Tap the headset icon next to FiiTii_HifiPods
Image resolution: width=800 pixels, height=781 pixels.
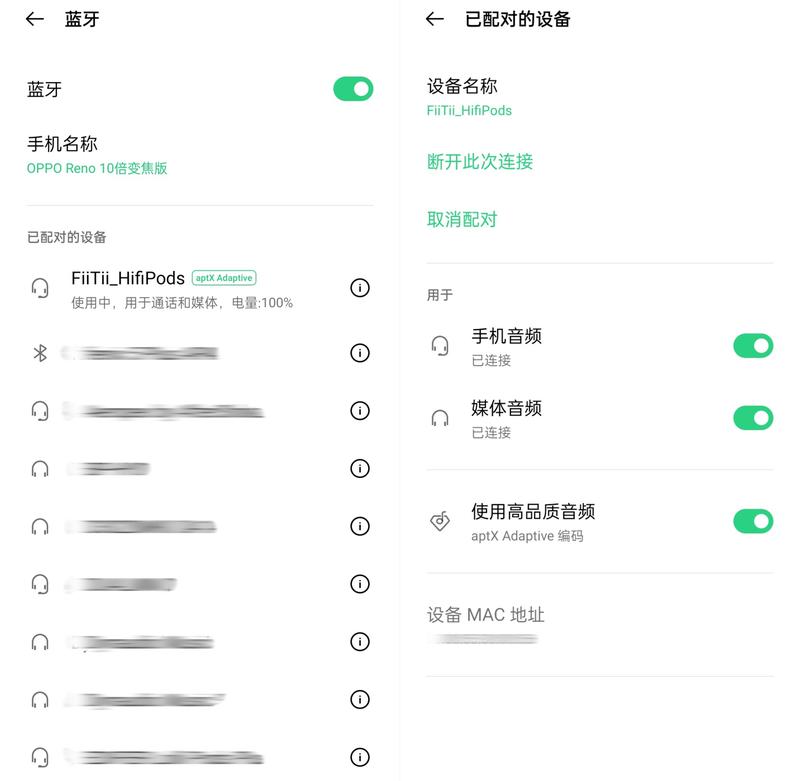pyautogui.click(x=40, y=288)
